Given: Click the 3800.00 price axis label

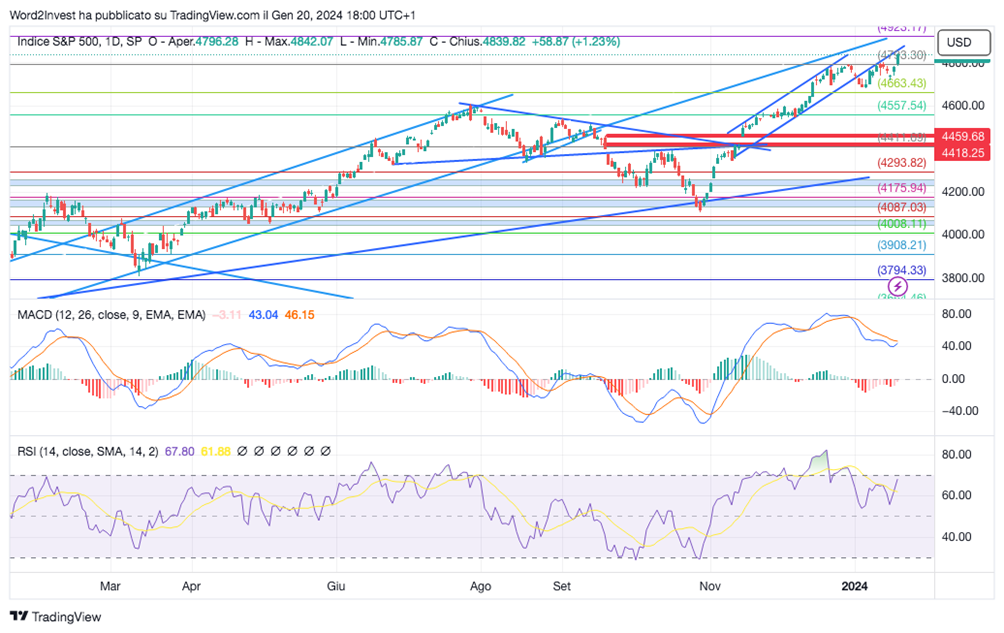Looking at the screenshot, I should click(x=963, y=278).
